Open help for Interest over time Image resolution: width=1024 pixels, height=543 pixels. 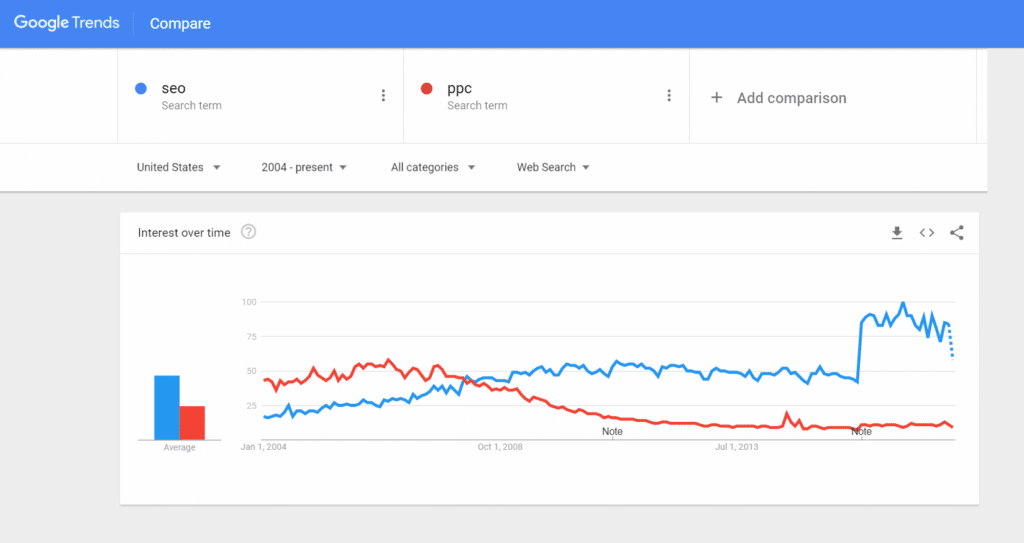tap(248, 232)
